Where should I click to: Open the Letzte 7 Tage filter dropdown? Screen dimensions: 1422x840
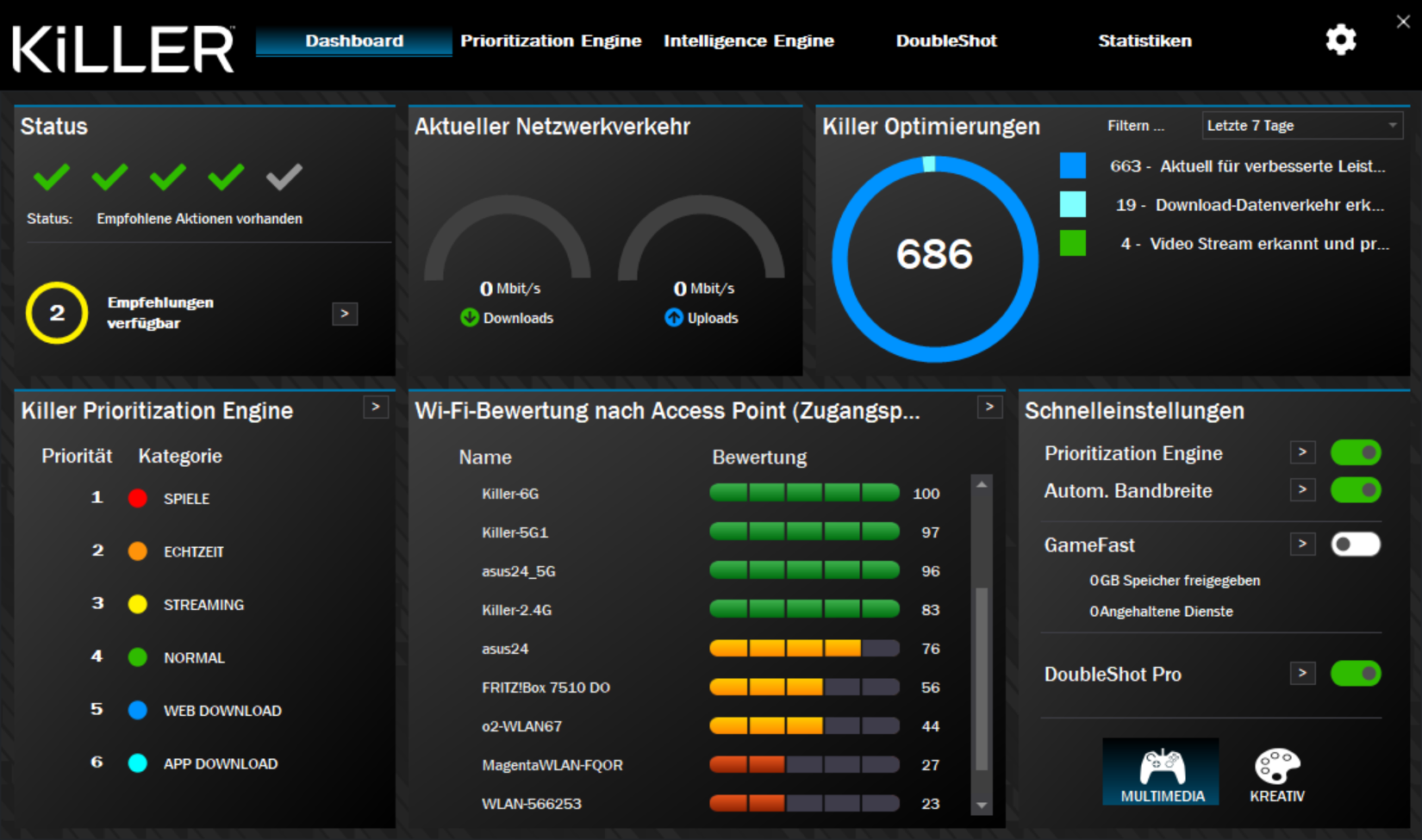(x=1302, y=126)
